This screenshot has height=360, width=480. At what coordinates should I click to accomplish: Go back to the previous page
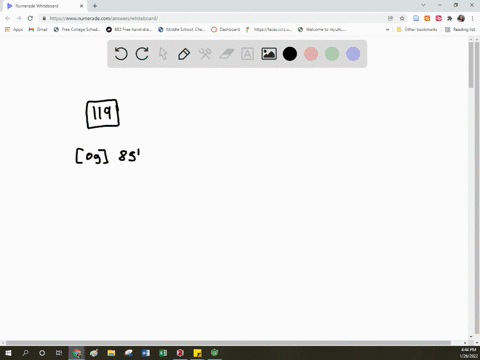point(8,18)
